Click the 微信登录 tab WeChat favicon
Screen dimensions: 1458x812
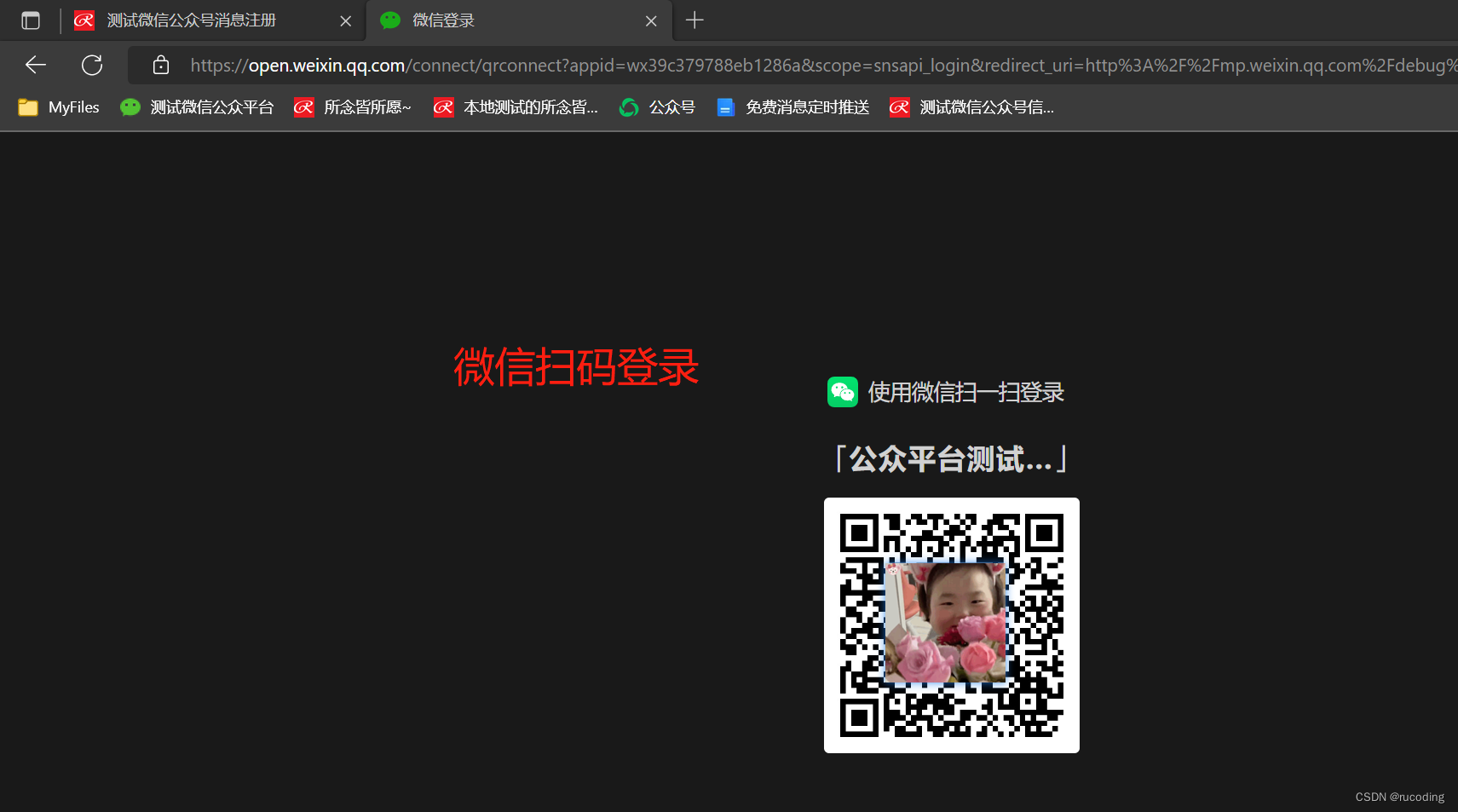point(390,20)
